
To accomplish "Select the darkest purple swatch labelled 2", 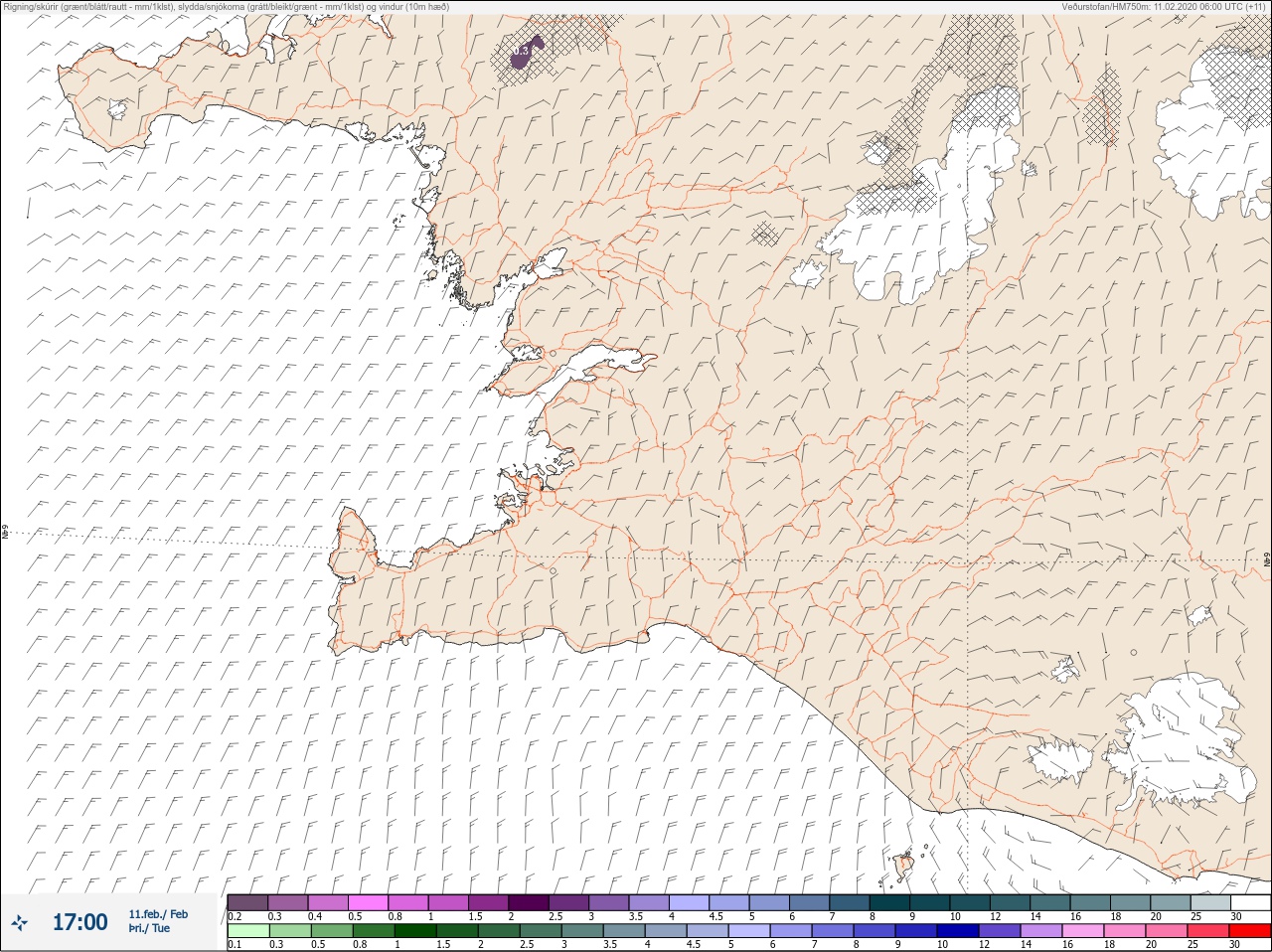I will coord(529,902).
